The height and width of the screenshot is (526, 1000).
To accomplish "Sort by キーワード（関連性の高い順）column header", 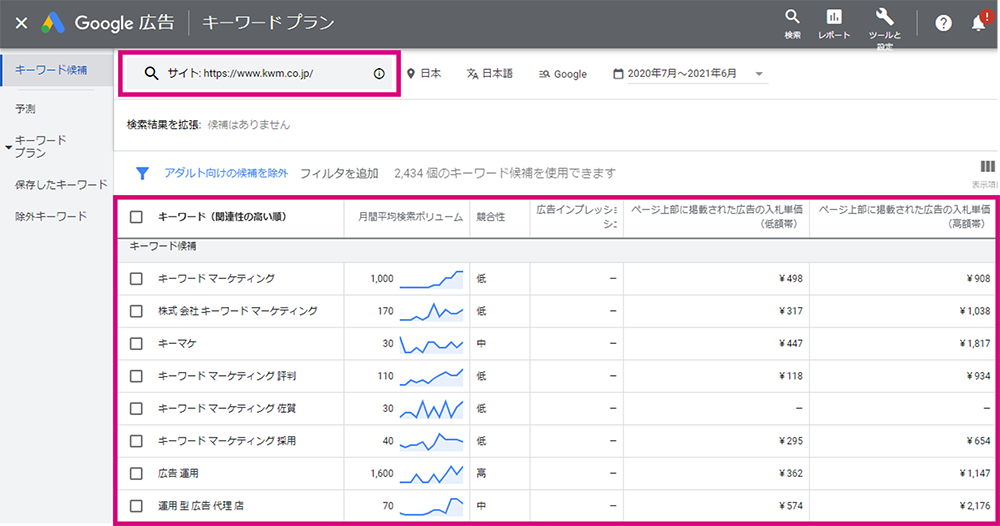I will [x=222, y=217].
